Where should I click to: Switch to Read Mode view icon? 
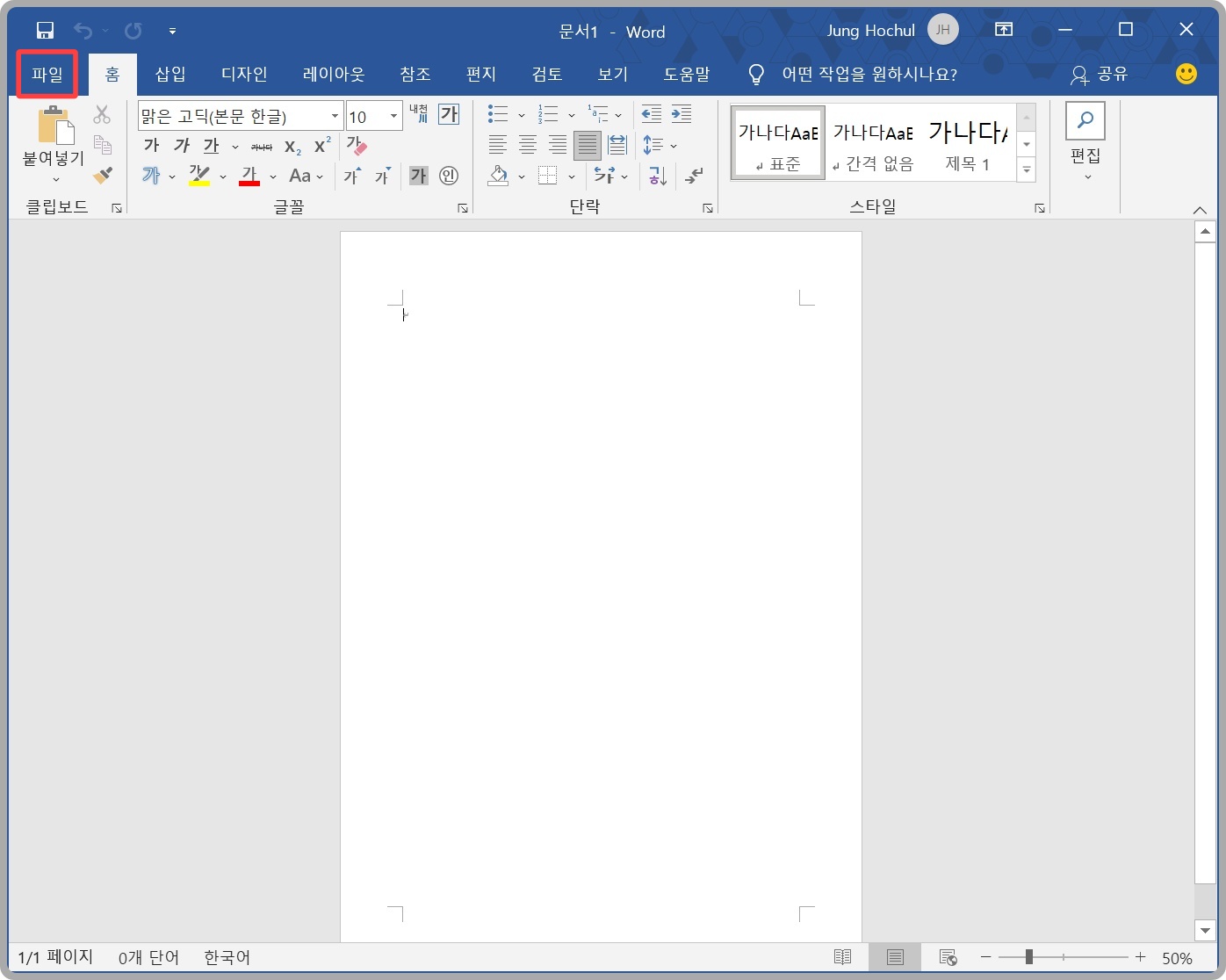pyautogui.click(x=842, y=957)
